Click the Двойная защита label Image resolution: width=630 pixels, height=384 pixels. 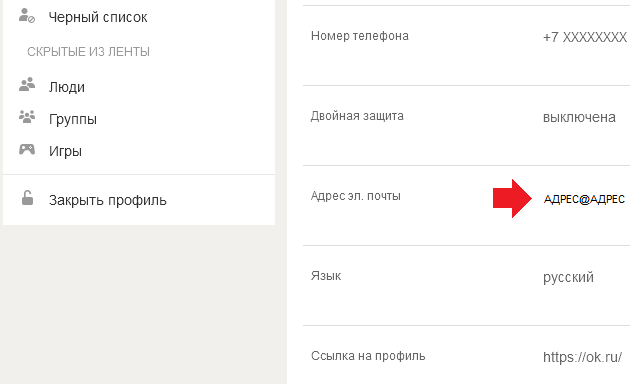coord(357,116)
